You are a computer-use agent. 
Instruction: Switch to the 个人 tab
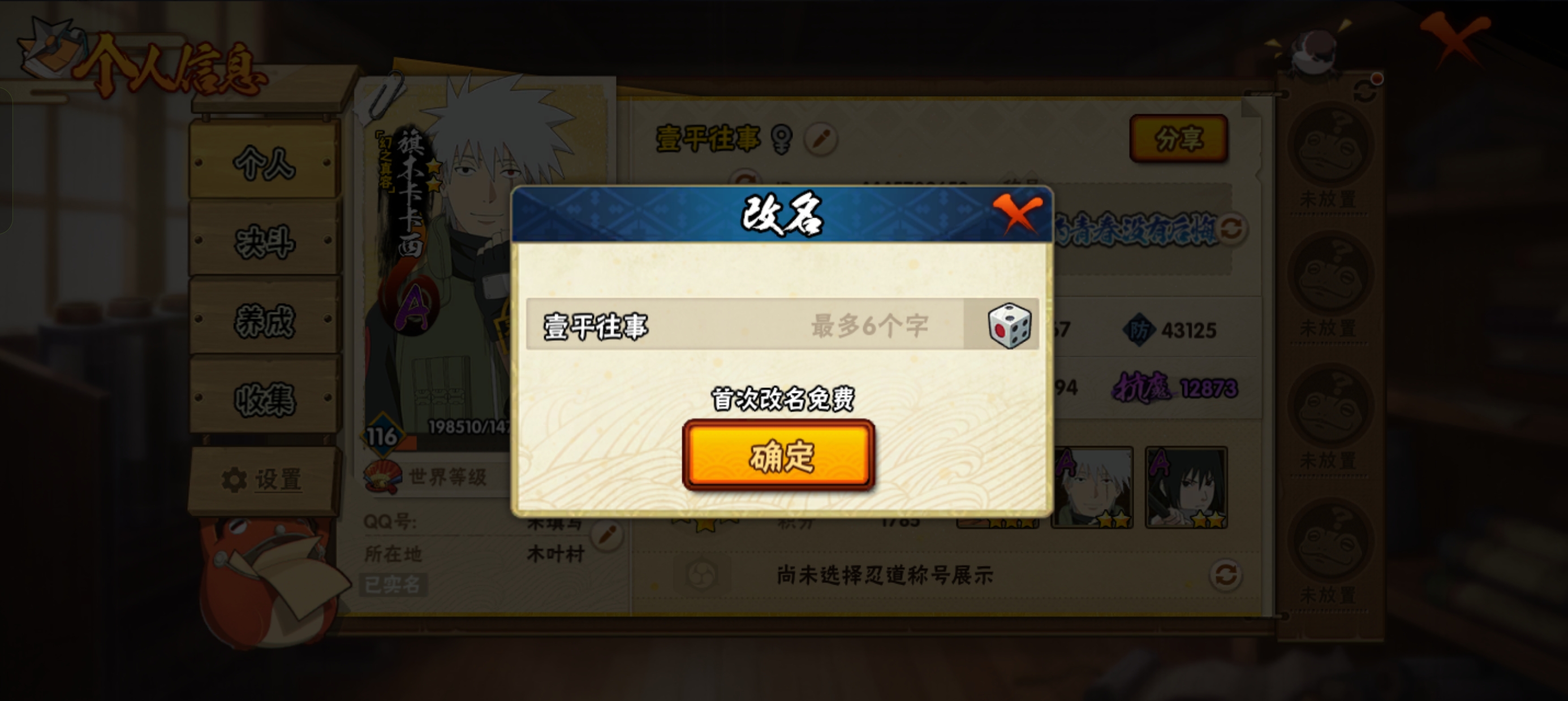(264, 162)
